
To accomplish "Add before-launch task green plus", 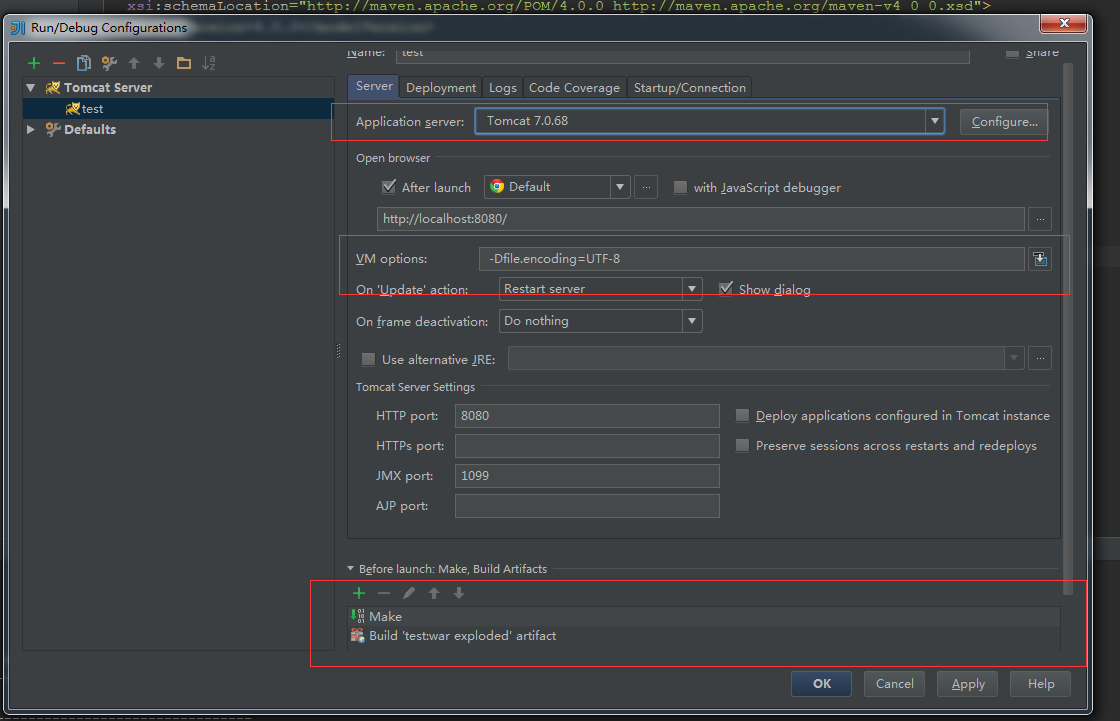I will (359, 593).
